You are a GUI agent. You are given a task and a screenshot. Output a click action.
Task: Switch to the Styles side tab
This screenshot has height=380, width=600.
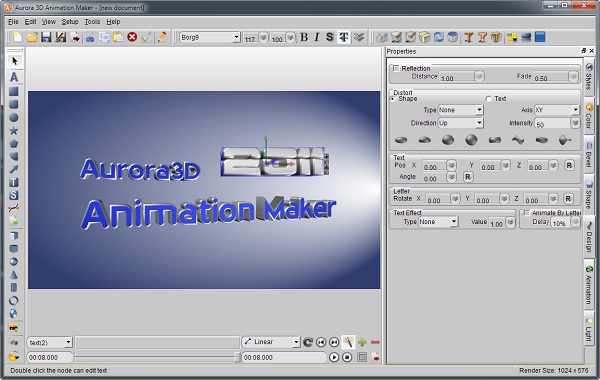tap(589, 77)
